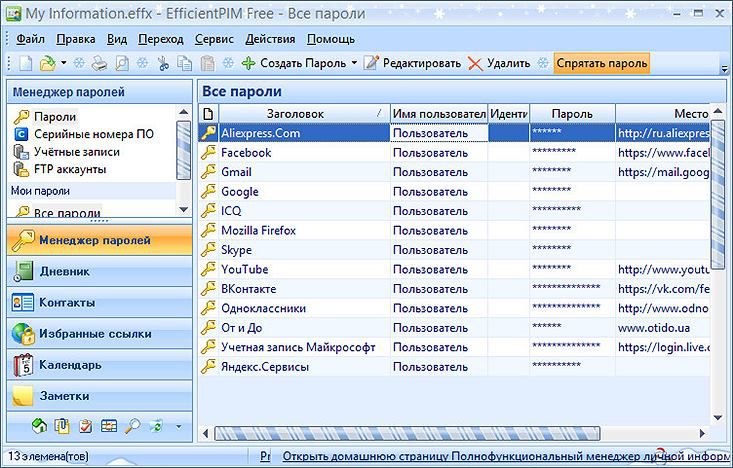Click the horizontal scrollbar thumb of table
Image resolution: width=733 pixels, height=468 pixels.
point(407,433)
